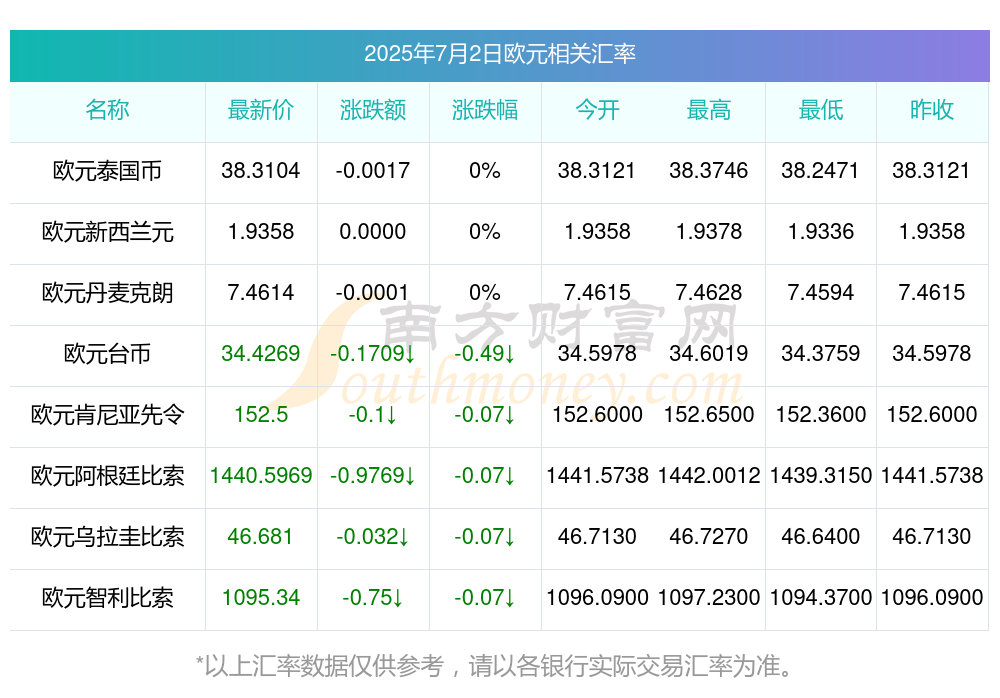Click change amount -0.0017
1000x698 pixels.
click(x=373, y=170)
